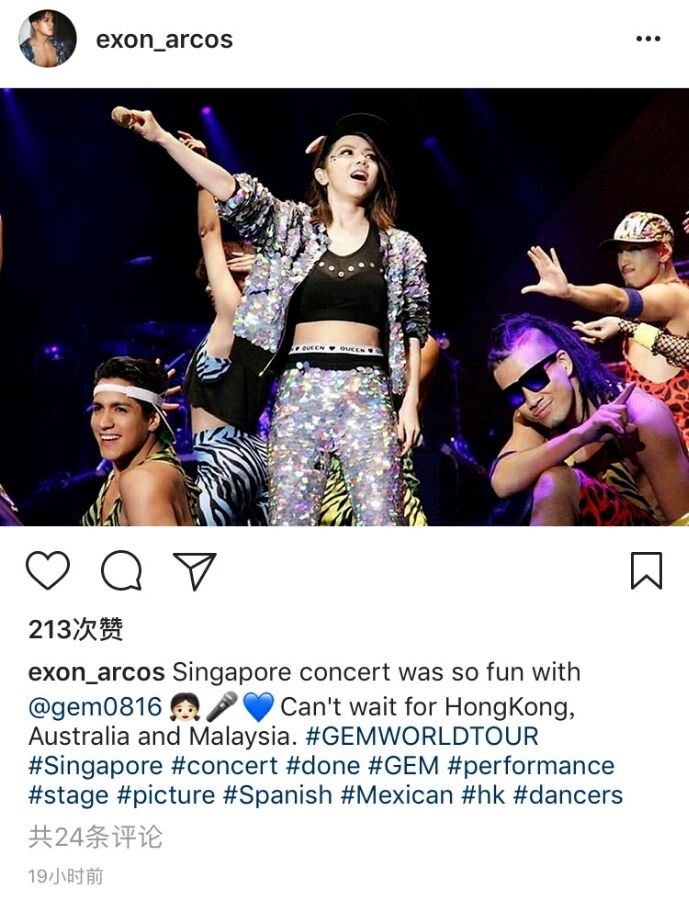View the 213 likes list
This screenshot has width=689, height=900.
[76, 629]
